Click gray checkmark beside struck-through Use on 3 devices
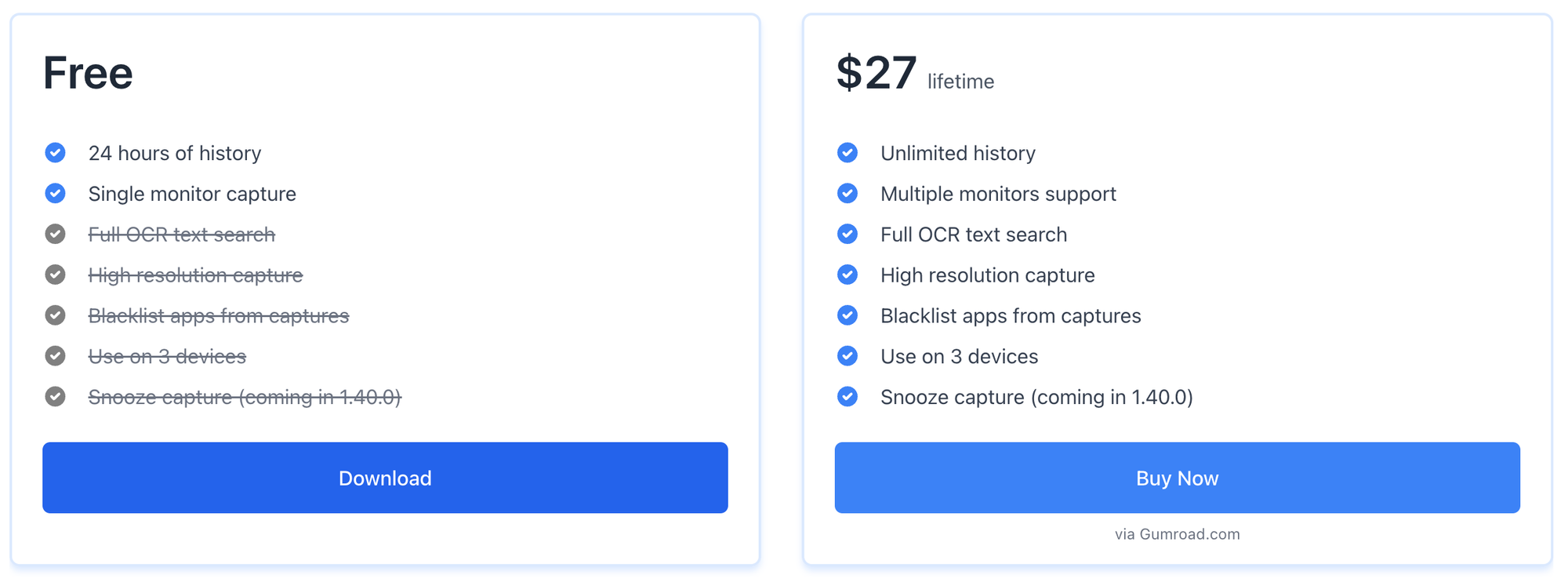 click(x=55, y=356)
